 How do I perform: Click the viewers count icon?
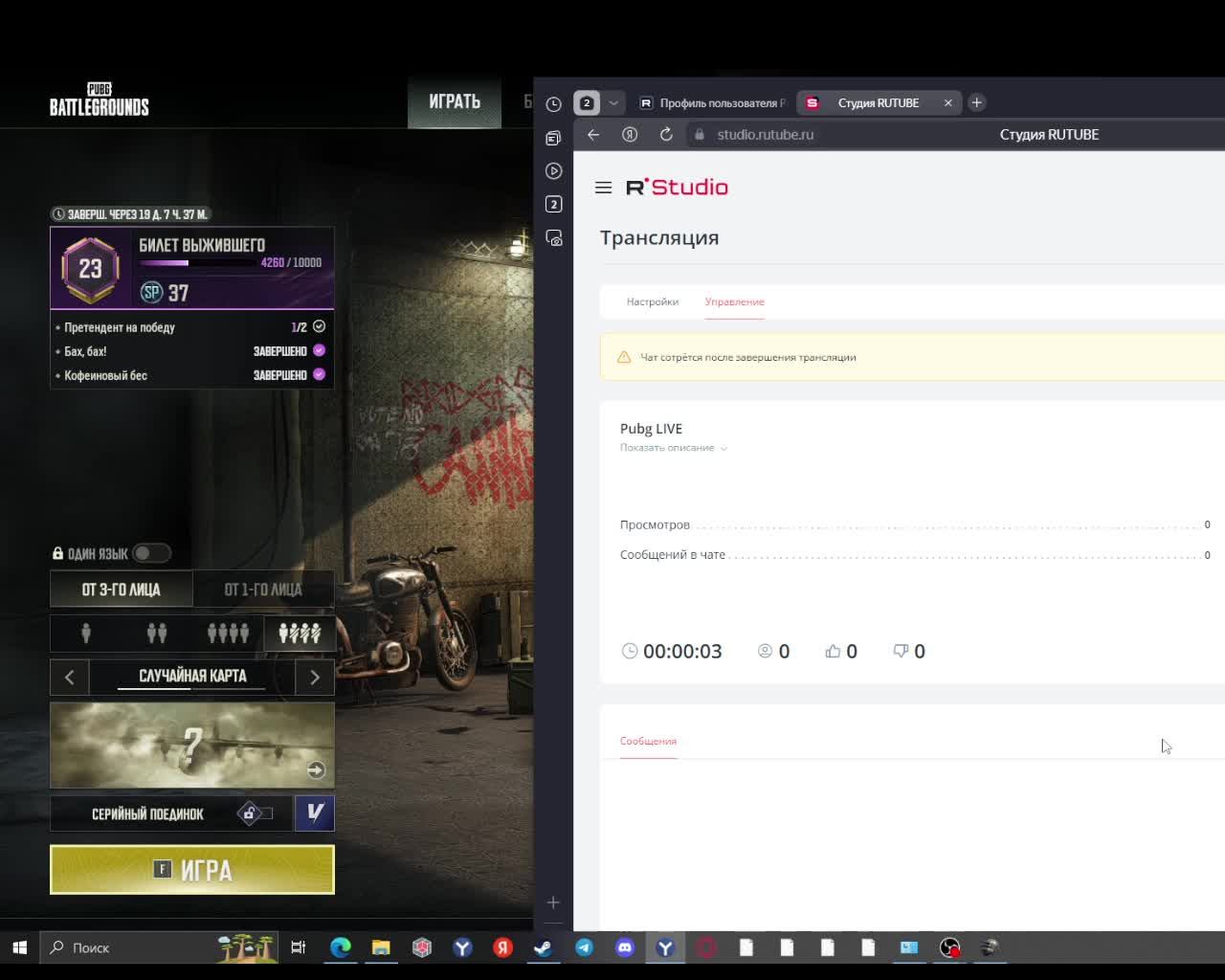click(765, 651)
